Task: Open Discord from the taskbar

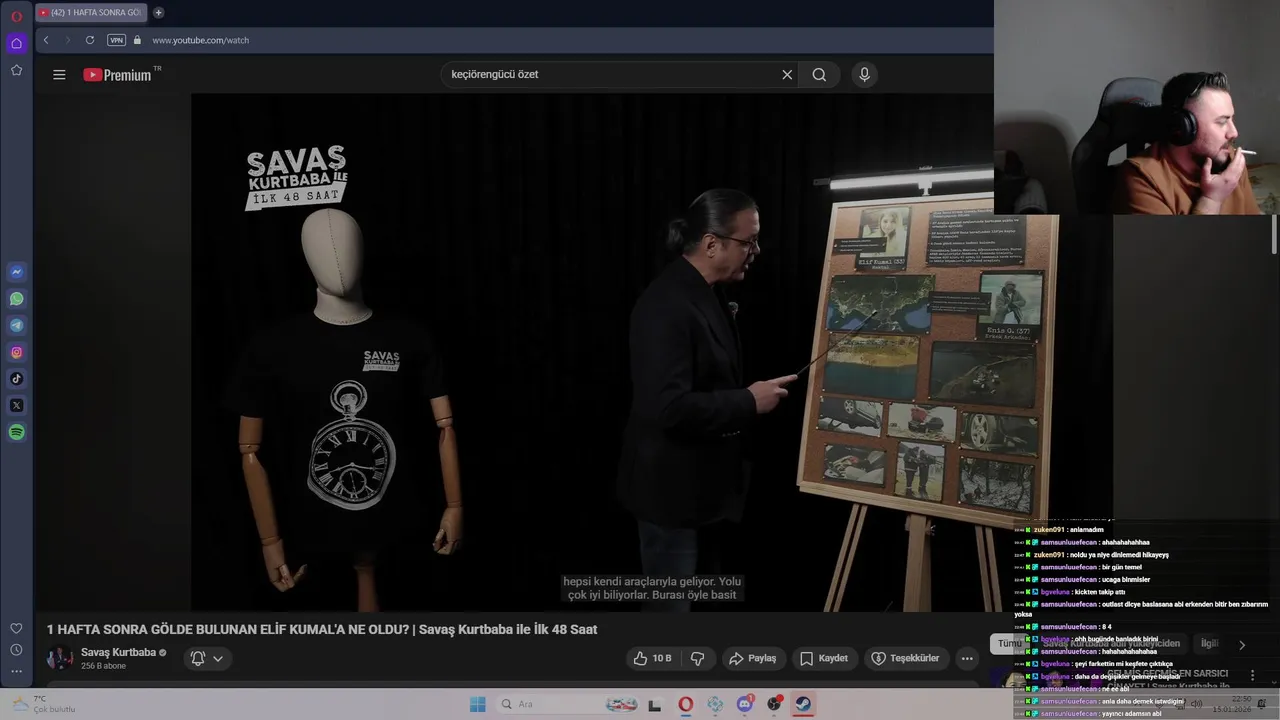Action: (x=744, y=704)
